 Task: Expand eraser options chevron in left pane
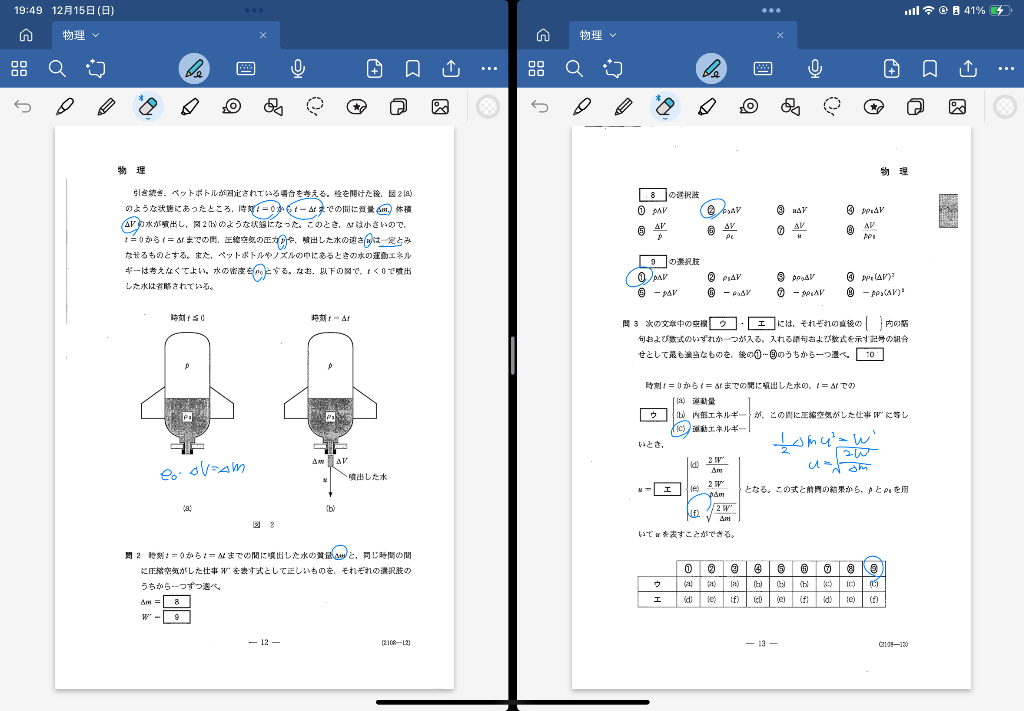(x=148, y=119)
